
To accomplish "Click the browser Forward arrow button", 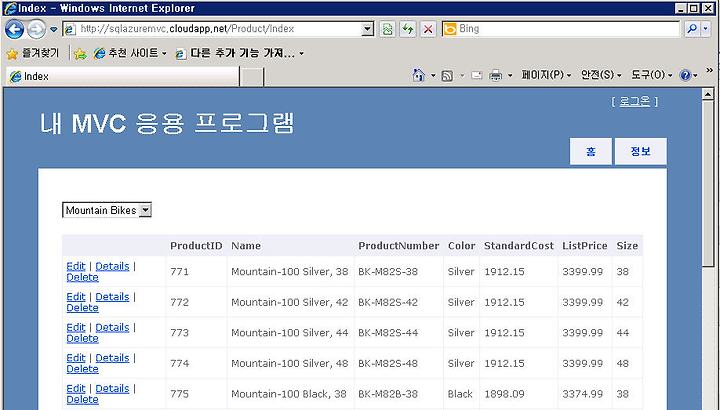I will tap(36, 30).
